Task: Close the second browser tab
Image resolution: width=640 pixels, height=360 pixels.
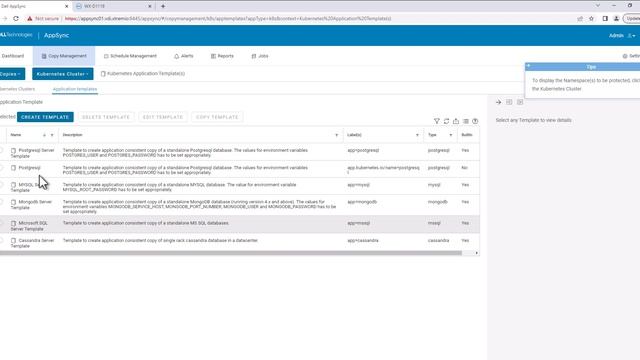Action: click(x=149, y=6)
